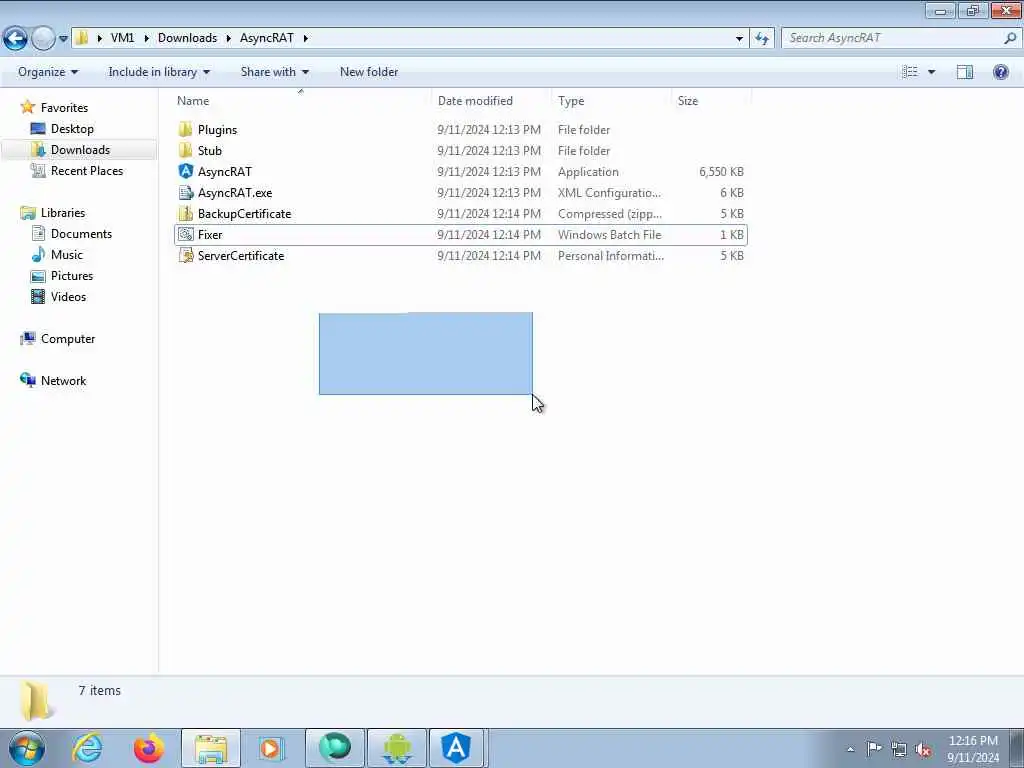The image size is (1024, 768).
Task: Sort by Name column header
Action: (193, 101)
